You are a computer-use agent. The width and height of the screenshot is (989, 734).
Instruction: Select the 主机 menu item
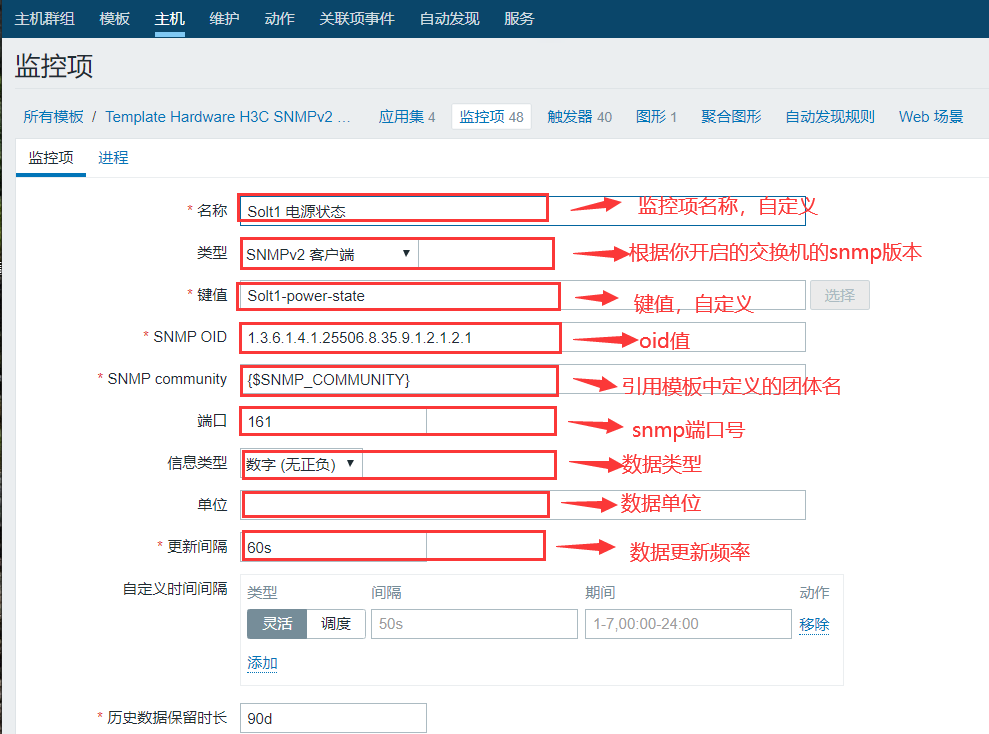pyautogui.click(x=170, y=19)
